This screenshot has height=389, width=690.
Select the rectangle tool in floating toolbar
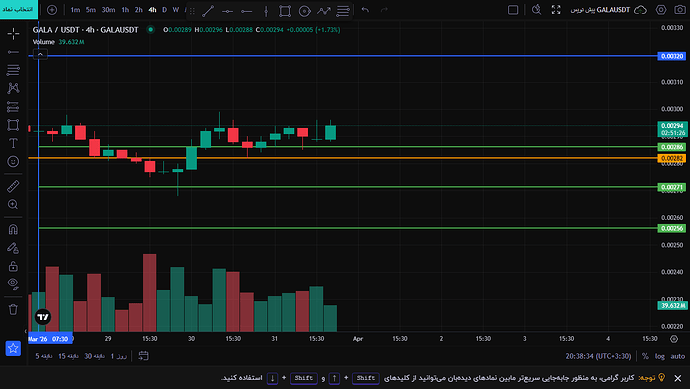(x=285, y=11)
